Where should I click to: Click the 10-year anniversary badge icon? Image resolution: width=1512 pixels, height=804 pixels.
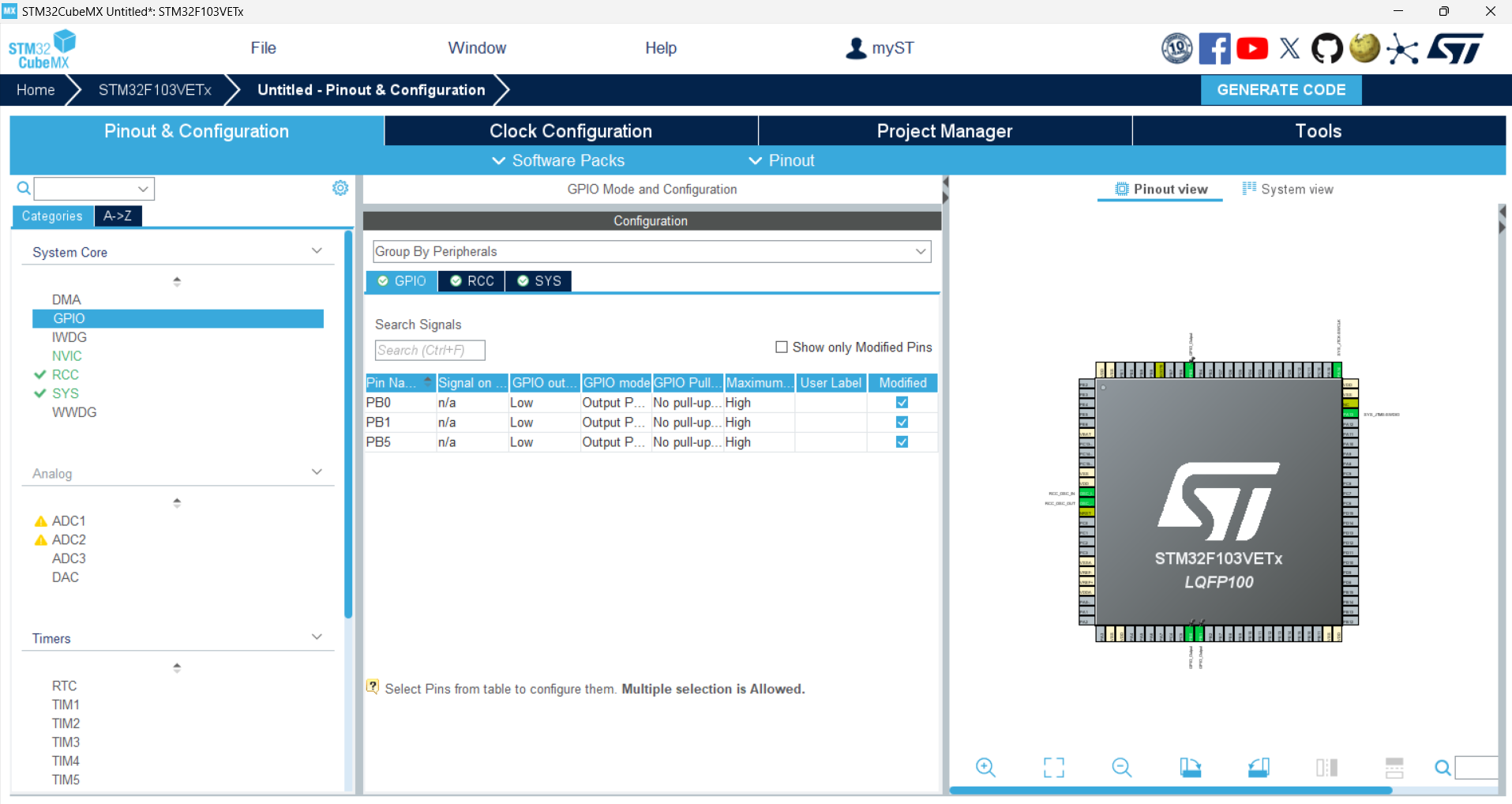click(x=1176, y=48)
